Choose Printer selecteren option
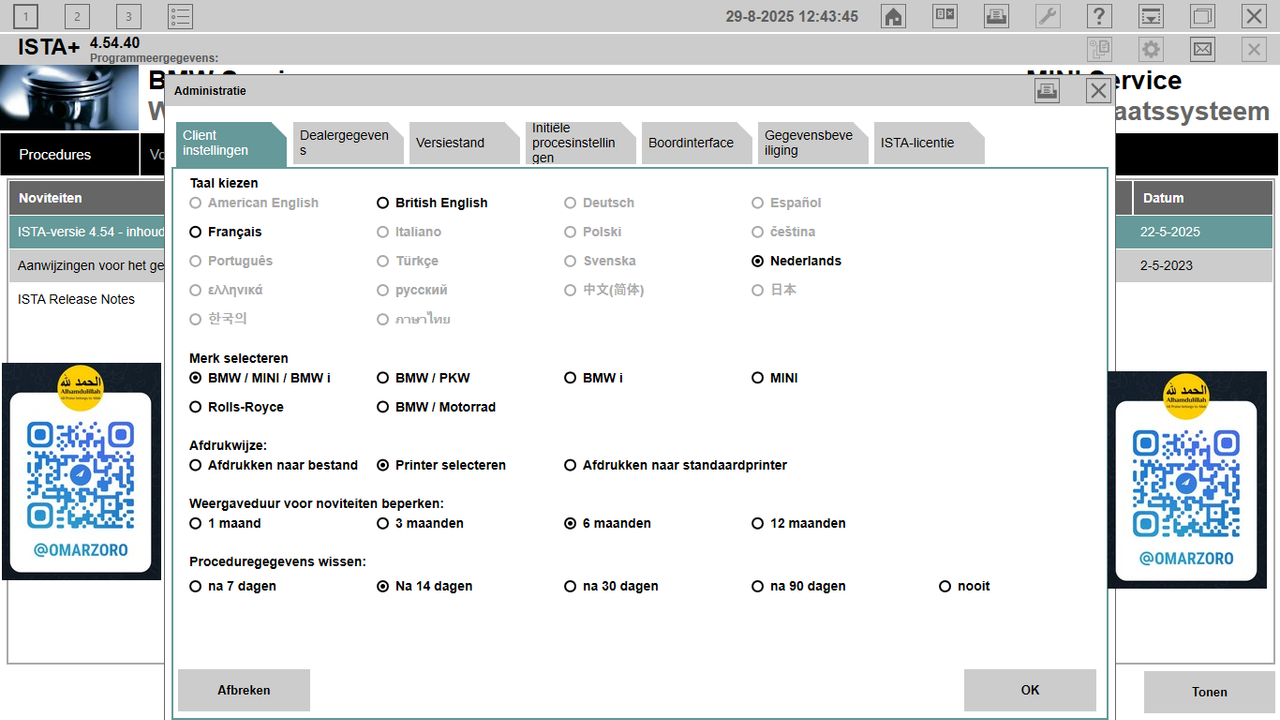 [x=441, y=465]
